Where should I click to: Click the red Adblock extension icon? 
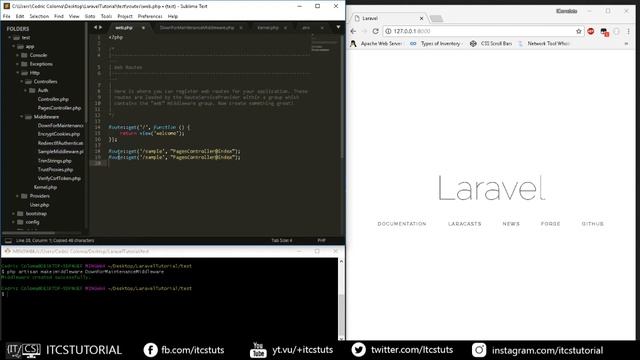tap(591, 31)
